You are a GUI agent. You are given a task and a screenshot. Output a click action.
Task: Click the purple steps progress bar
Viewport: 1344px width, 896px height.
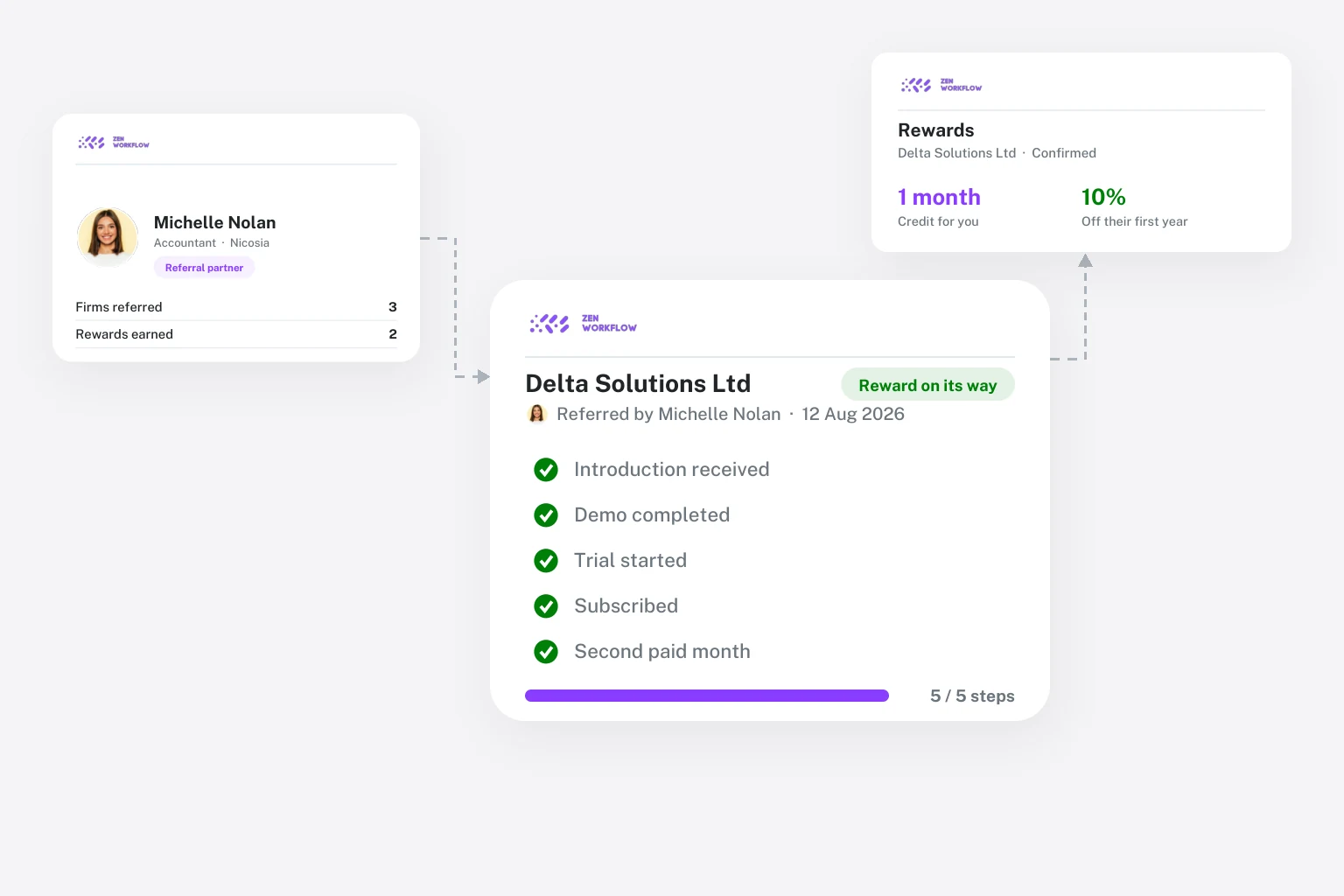pyautogui.click(x=707, y=696)
